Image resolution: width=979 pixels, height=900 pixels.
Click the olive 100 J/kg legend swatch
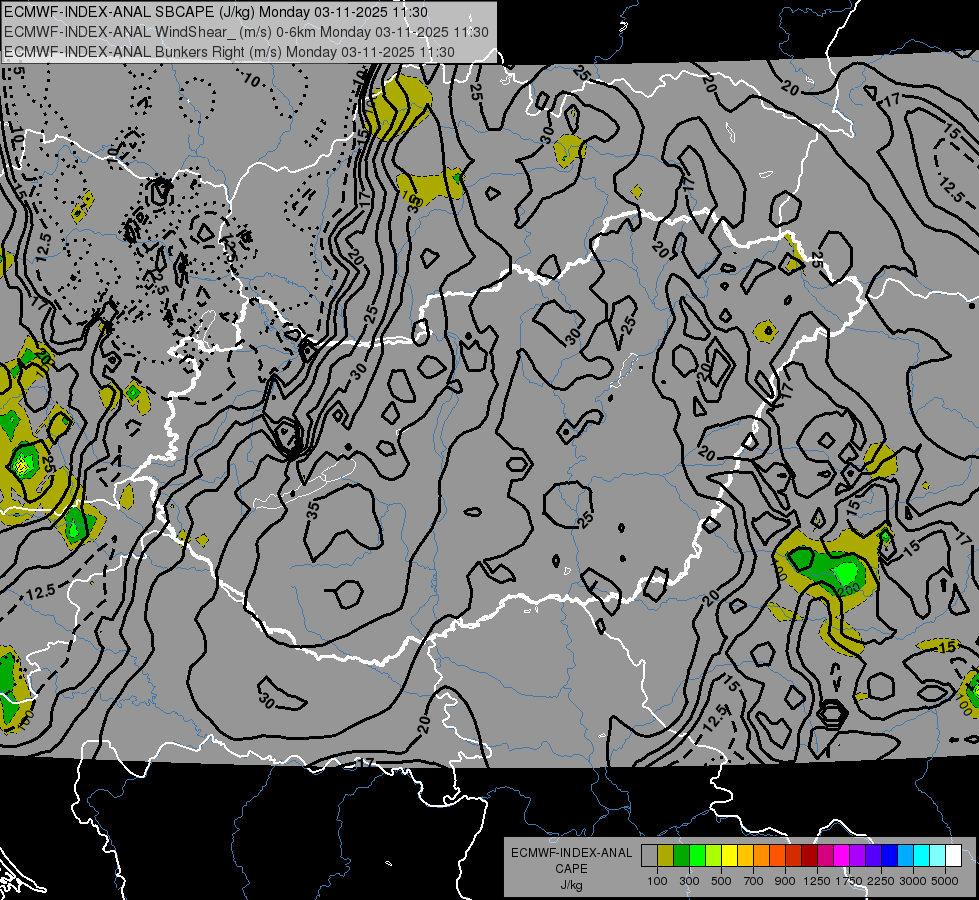pyautogui.click(x=666, y=855)
